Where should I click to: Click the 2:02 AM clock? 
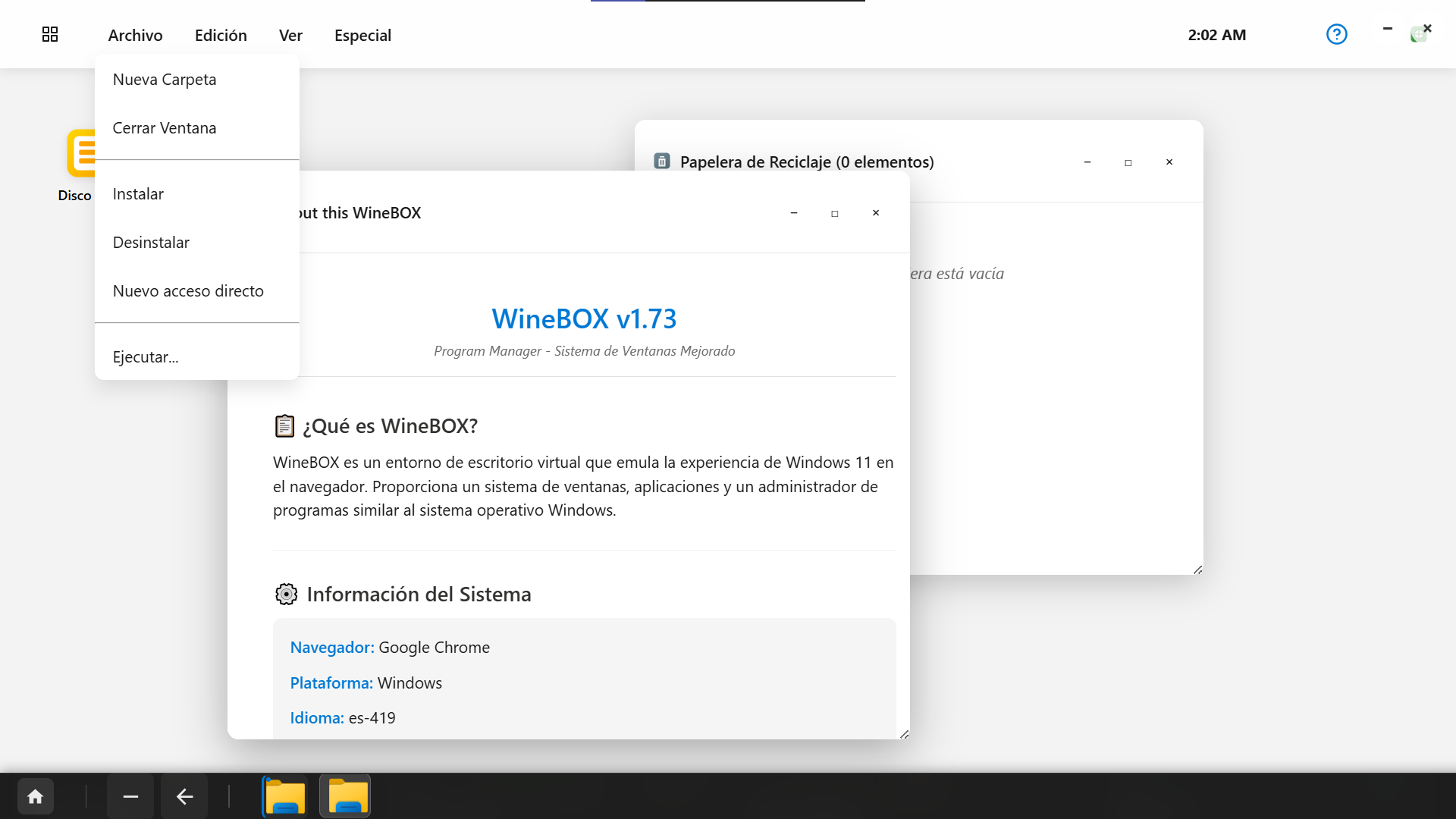point(1216,36)
